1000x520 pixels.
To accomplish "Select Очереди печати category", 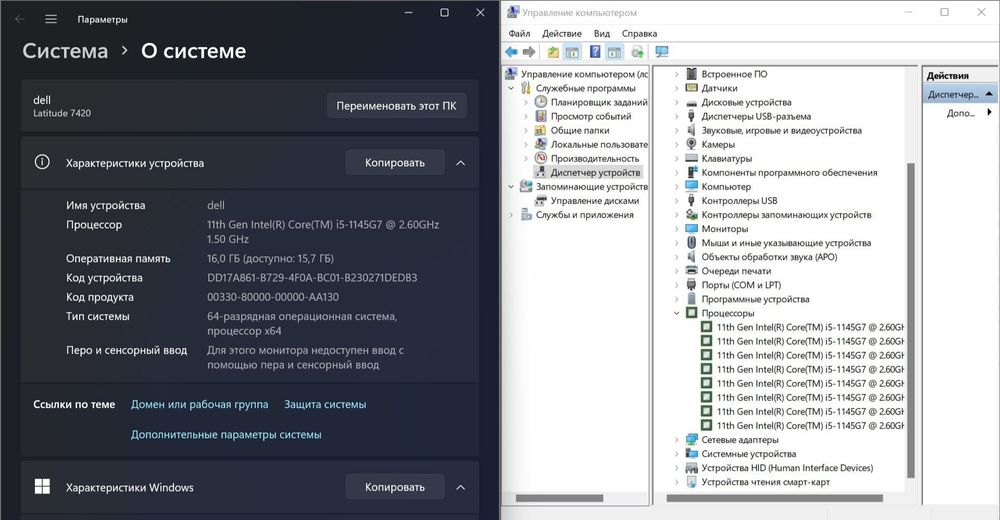I will [x=736, y=271].
